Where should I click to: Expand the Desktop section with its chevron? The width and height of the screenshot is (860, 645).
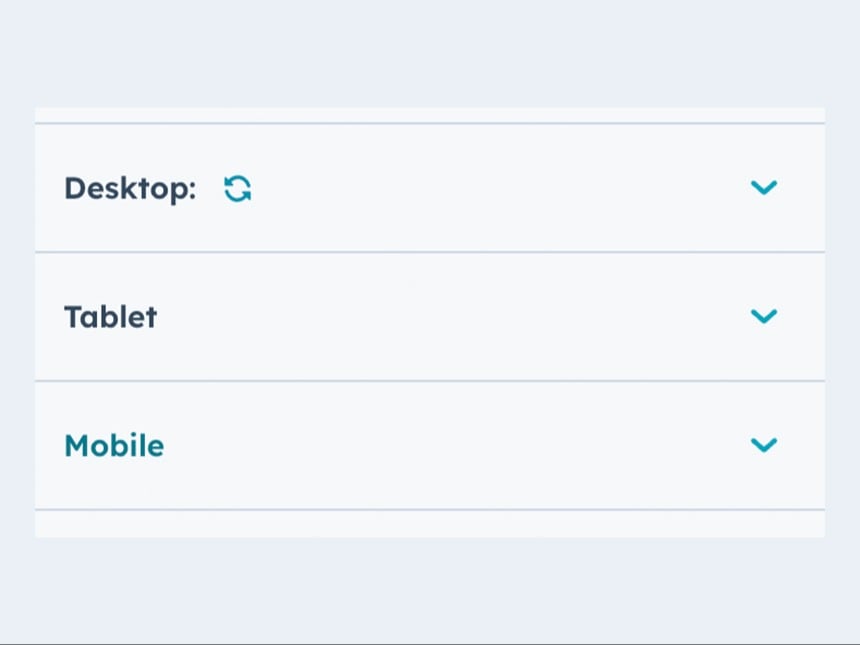[764, 187]
